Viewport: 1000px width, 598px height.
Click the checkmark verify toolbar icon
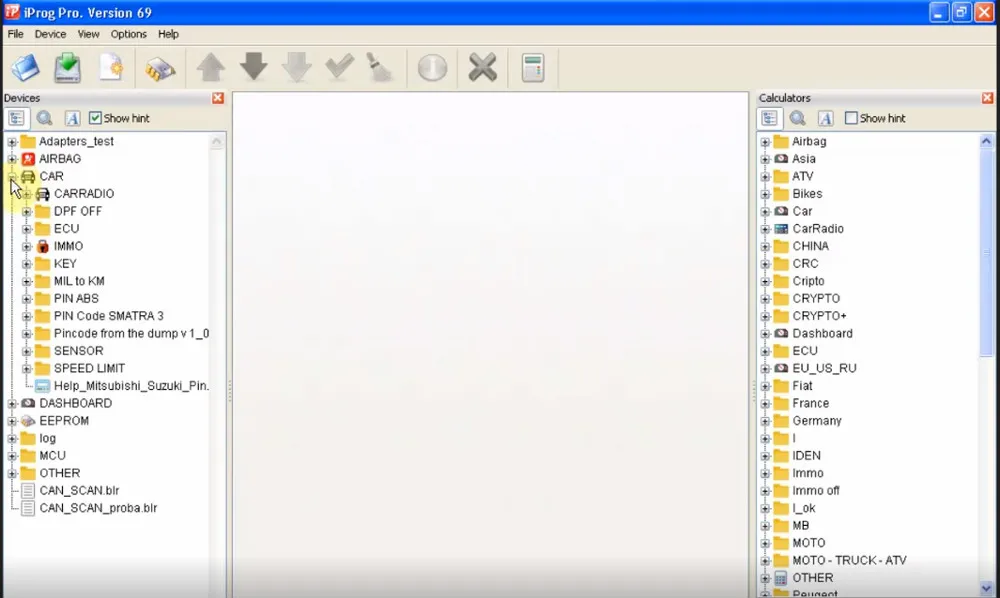pos(339,66)
